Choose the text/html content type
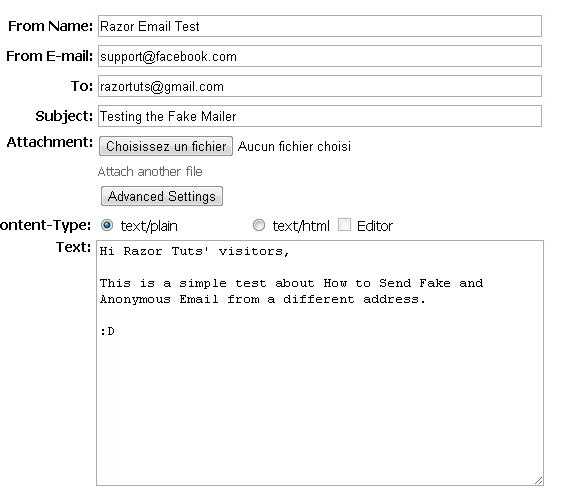 (259, 225)
